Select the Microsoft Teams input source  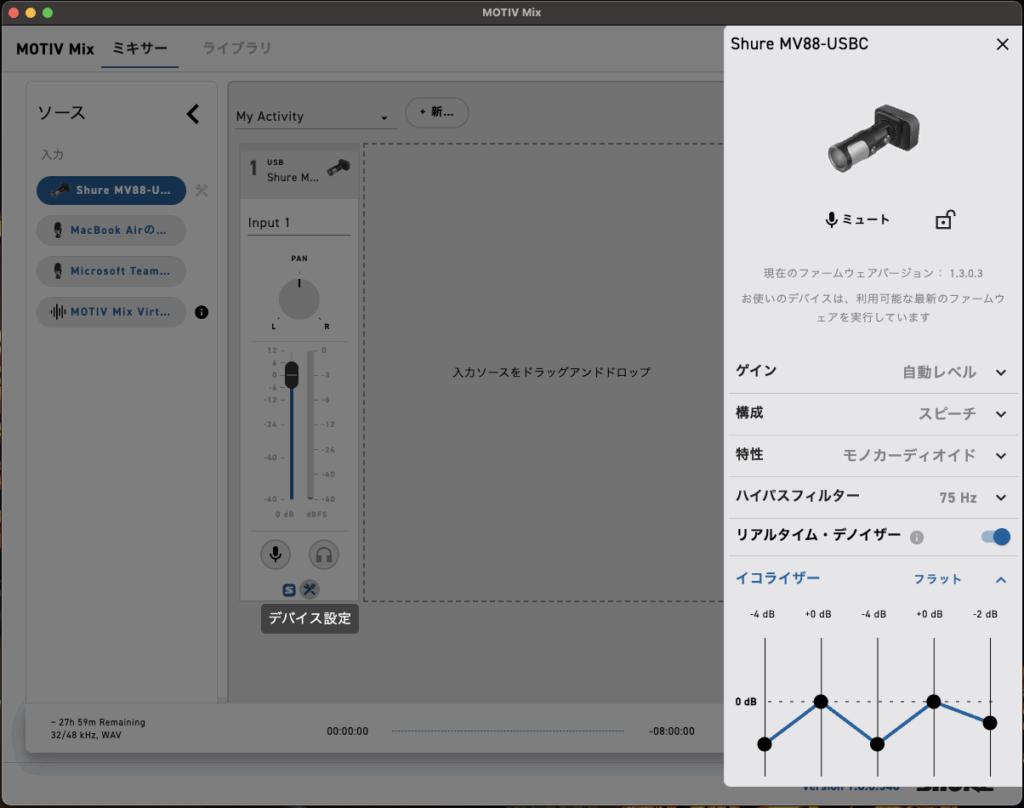point(110,271)
